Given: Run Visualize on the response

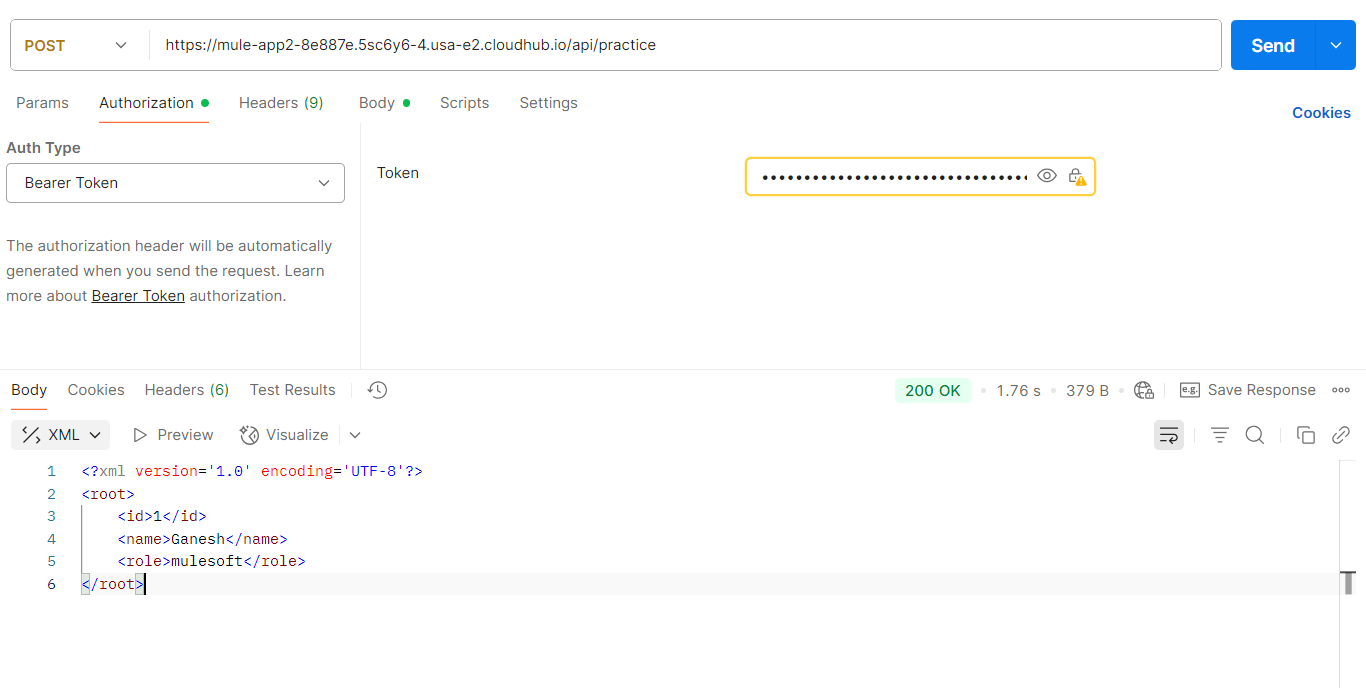Looking at the screenshot, I should point(287,434).
